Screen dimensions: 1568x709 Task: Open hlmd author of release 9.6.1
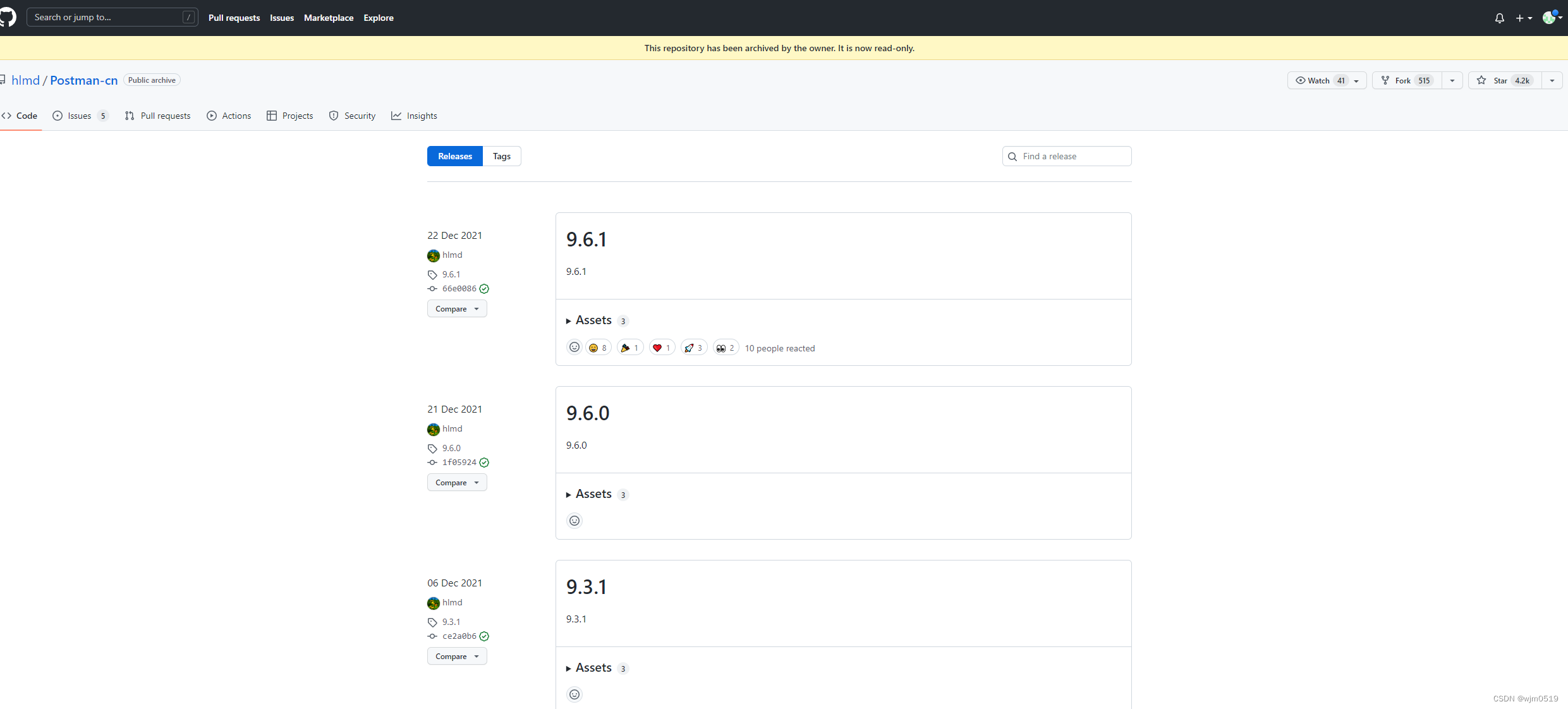click(x=453, y=255)
